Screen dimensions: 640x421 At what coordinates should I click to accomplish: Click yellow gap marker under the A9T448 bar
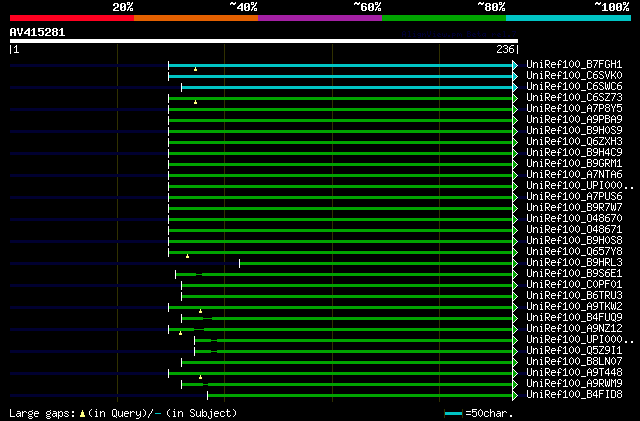(x=200, y=377)
